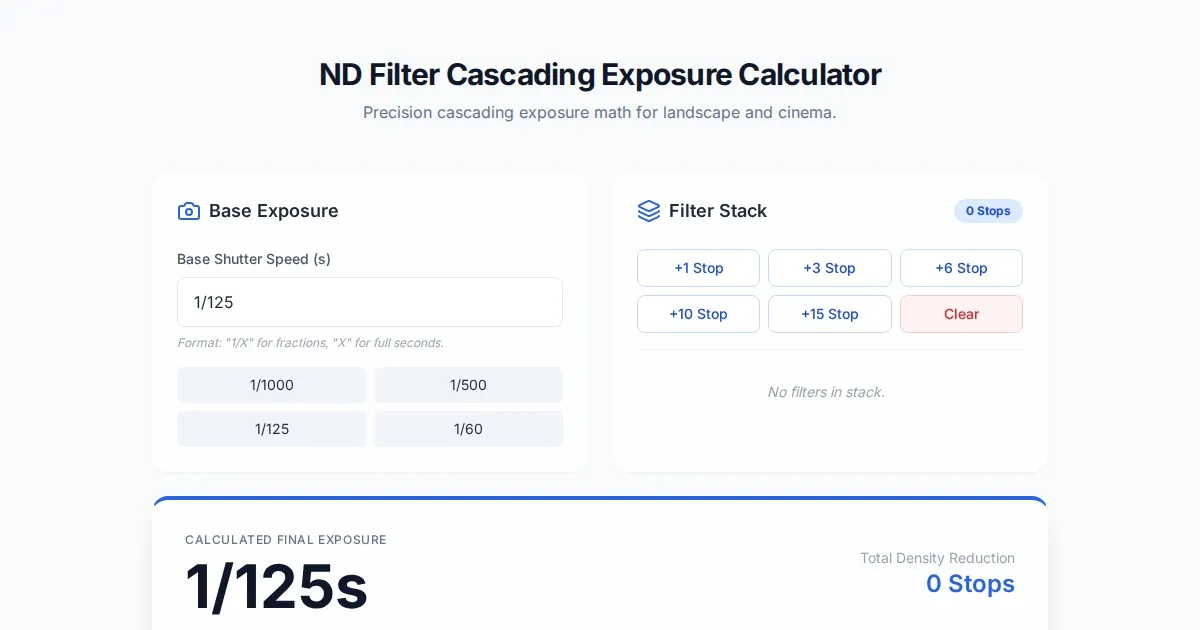The width and height of the screenshot is (1200, 630).
Task: Apply a +15 Stop filter
Action: click(x=829, y=314)
